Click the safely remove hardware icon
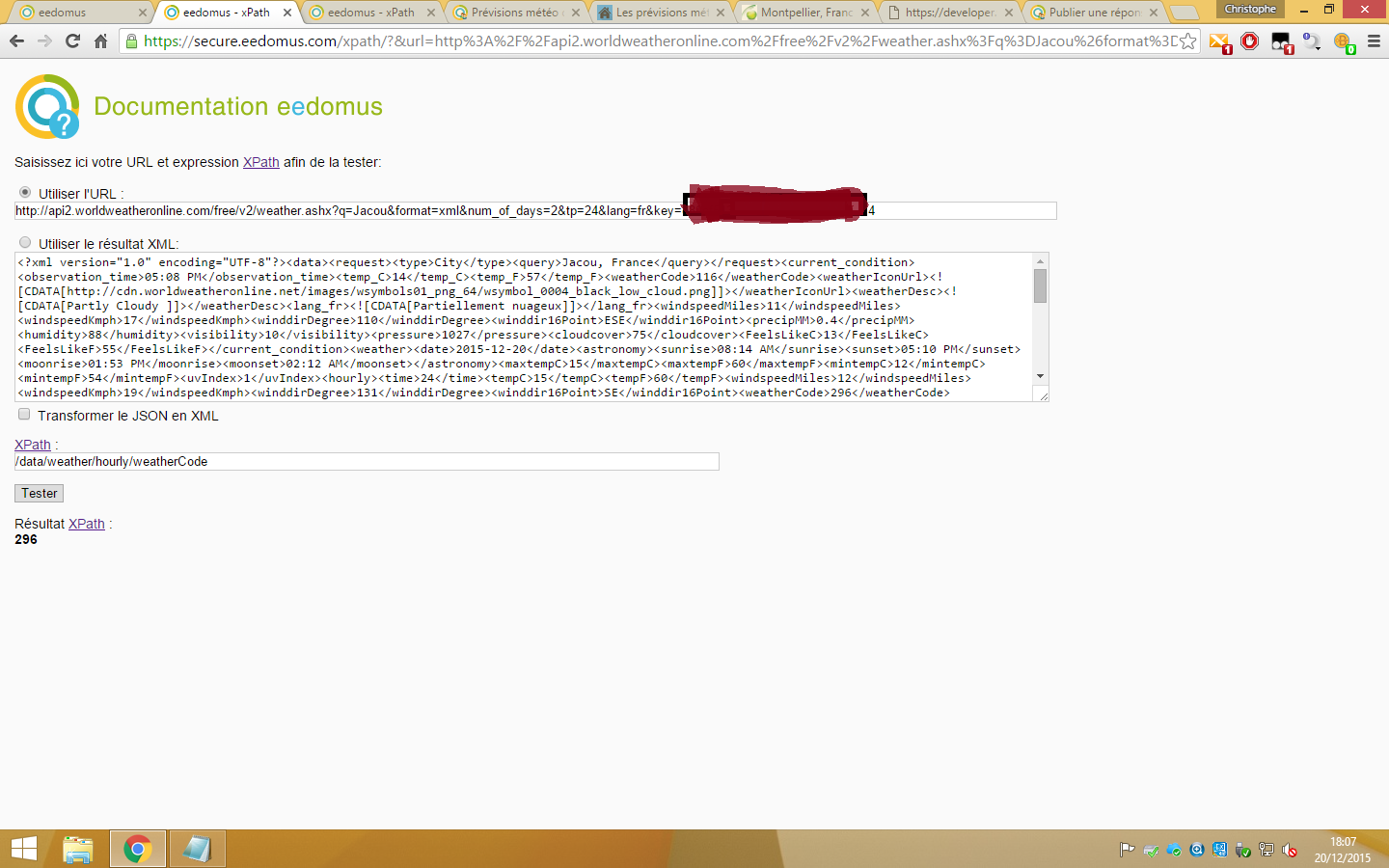Screen dimensions: 1389x868 1243,850
